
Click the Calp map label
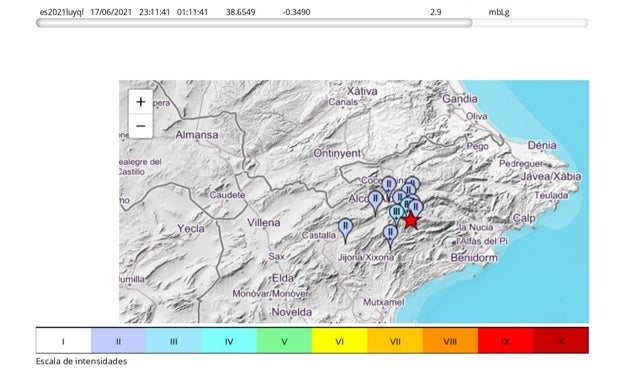[524, 218]
